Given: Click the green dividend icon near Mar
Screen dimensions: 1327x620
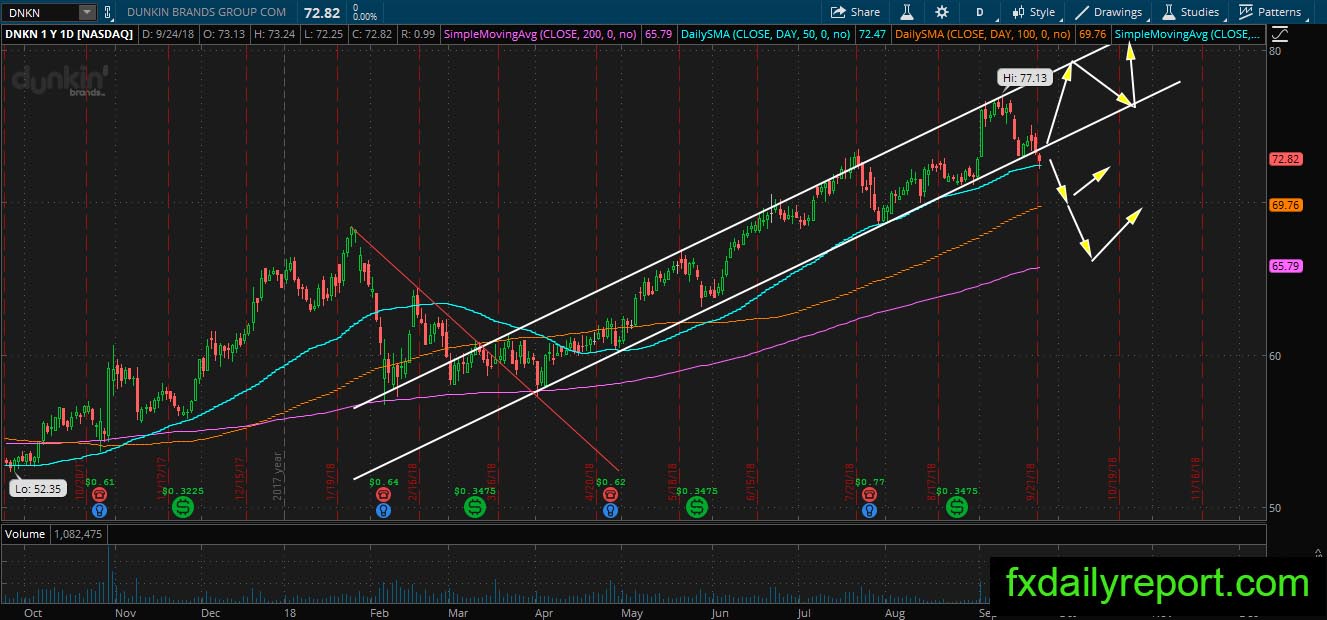Looking at the screenshot, I should tap(474, 507).
